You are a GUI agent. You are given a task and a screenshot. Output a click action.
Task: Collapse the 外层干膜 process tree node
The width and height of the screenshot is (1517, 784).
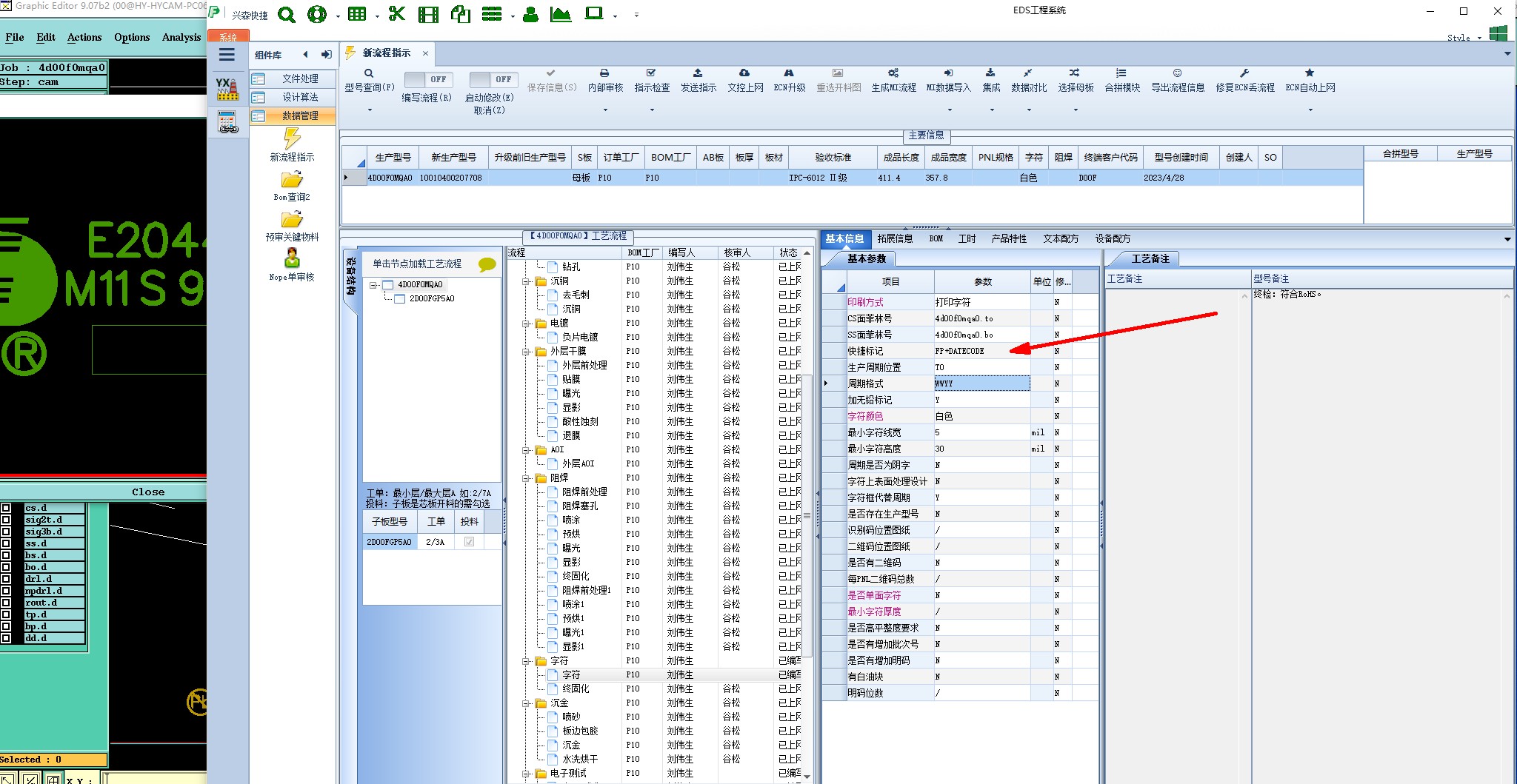526,352
